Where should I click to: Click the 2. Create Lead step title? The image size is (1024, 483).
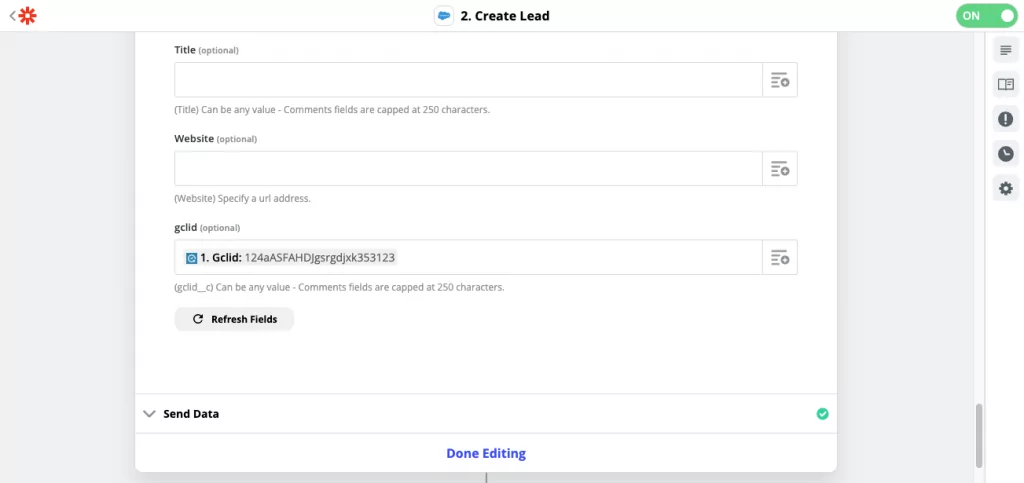(x=505, y=16)
